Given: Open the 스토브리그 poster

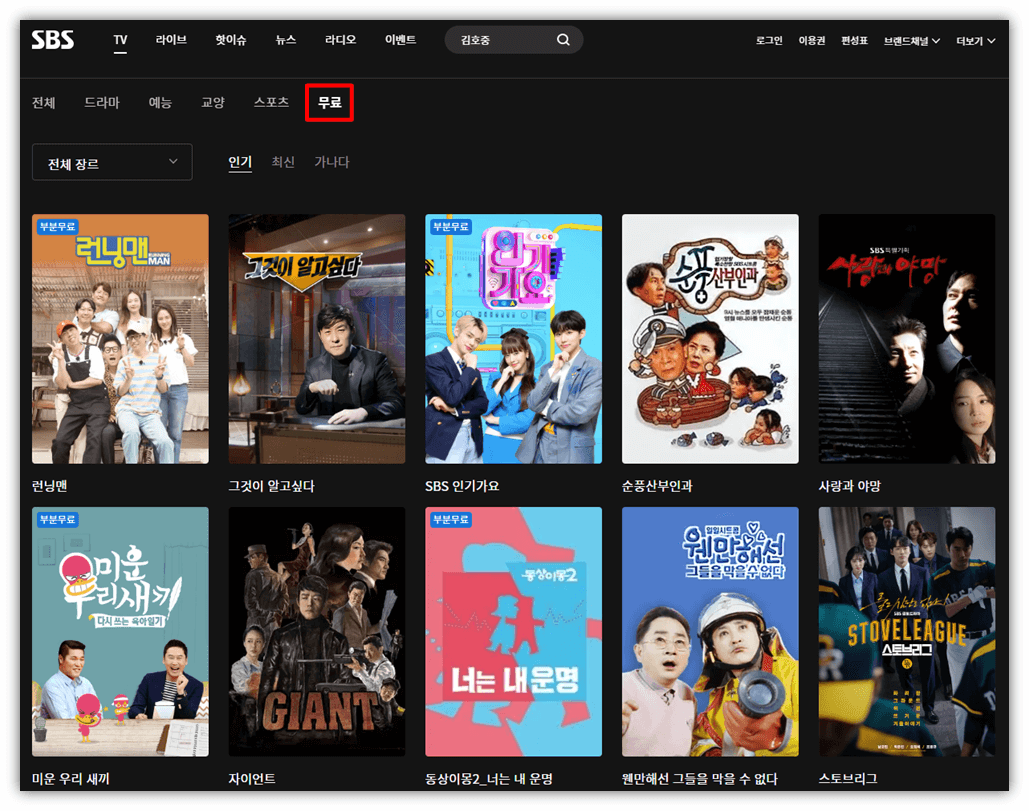Looking at the screenshot, I should [907, 631].
